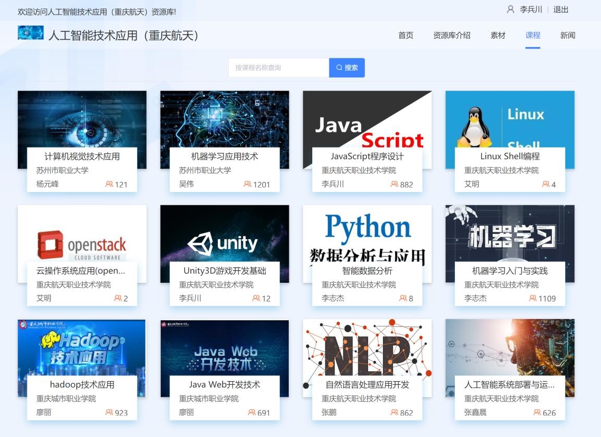Open the 人工智能系统部署 course thumbnail

pos(510,348)
